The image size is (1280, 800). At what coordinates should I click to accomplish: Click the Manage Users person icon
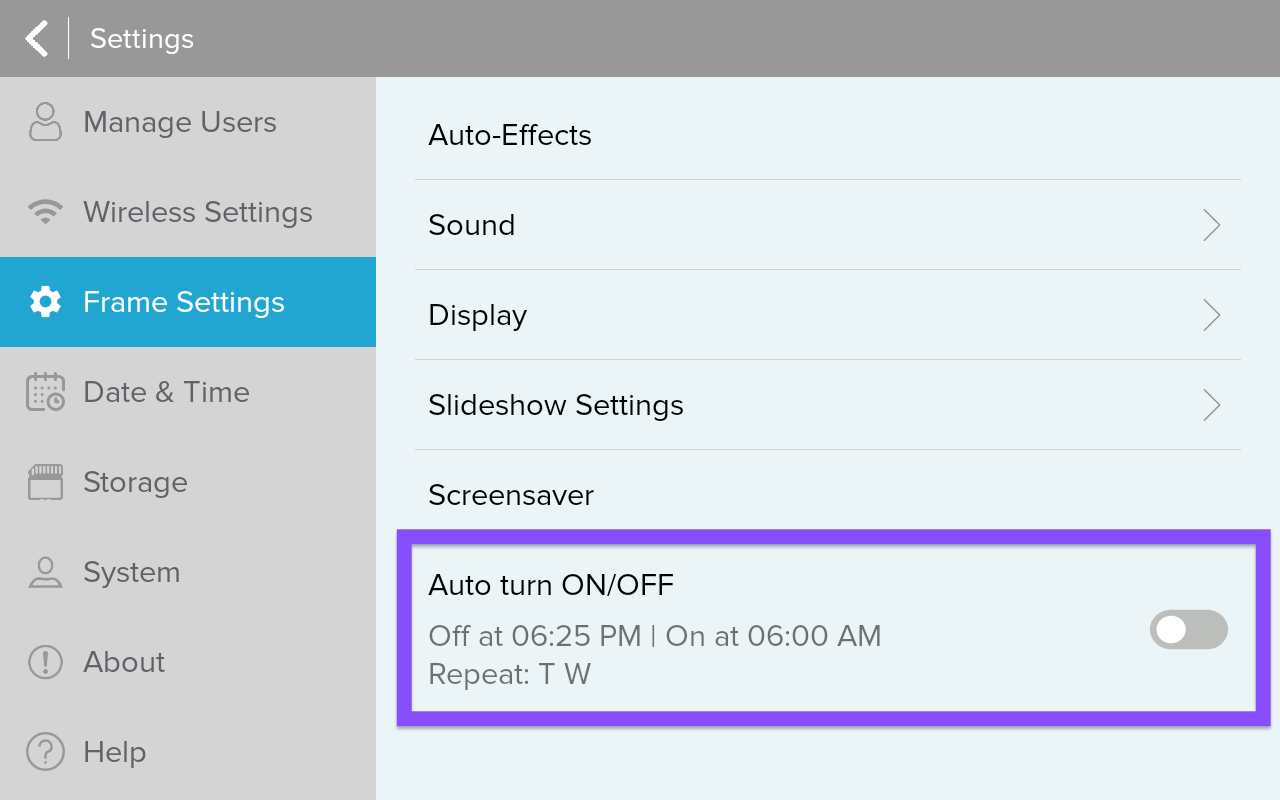click(x=45, y=122)
